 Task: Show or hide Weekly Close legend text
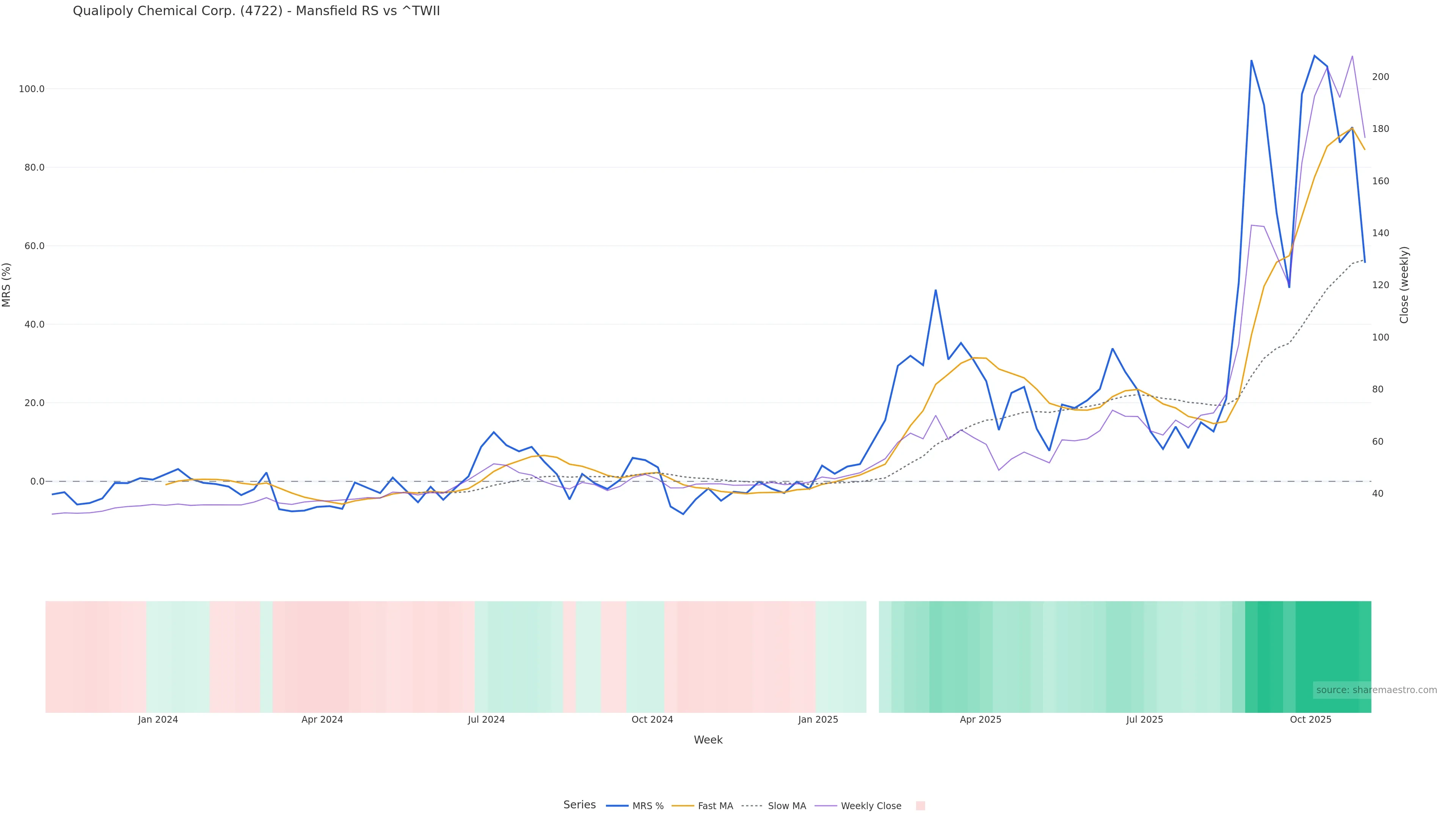tap(871, 806)
